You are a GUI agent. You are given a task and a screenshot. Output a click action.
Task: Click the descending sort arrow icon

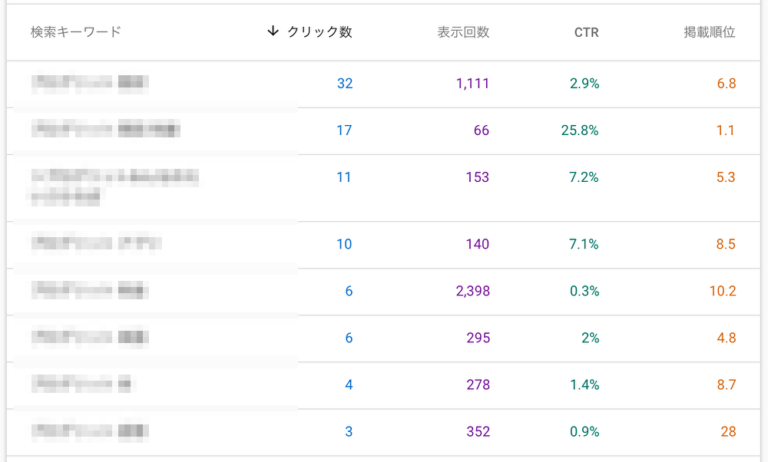tap(272, 32)
